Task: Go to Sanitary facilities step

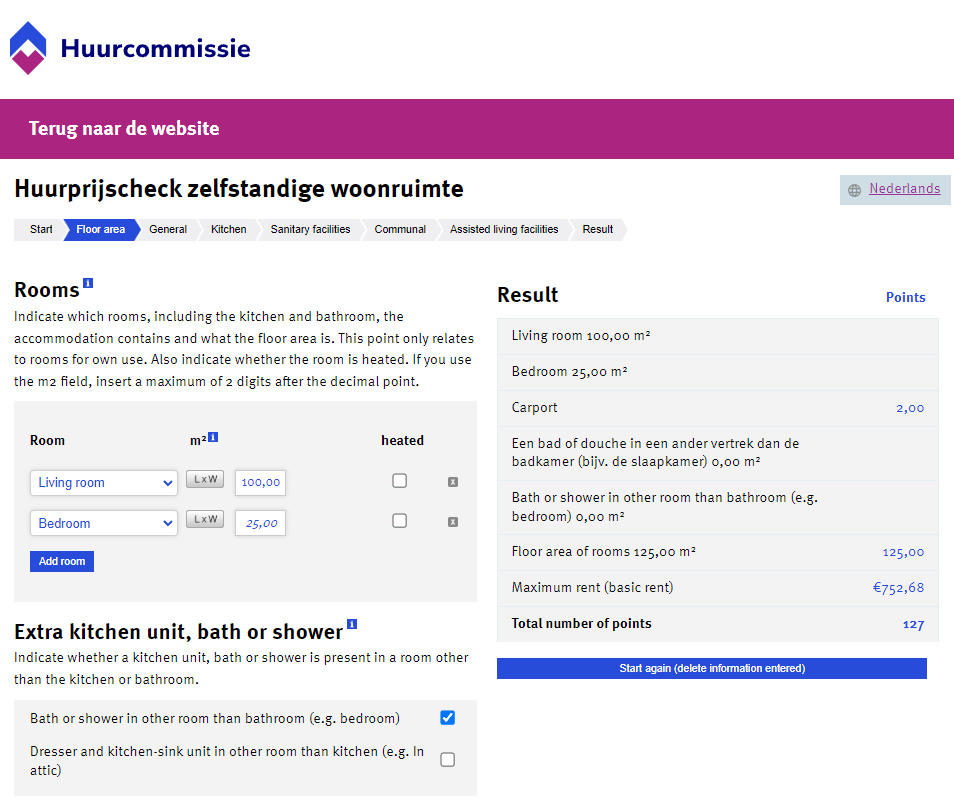Action: pos(310,229)
